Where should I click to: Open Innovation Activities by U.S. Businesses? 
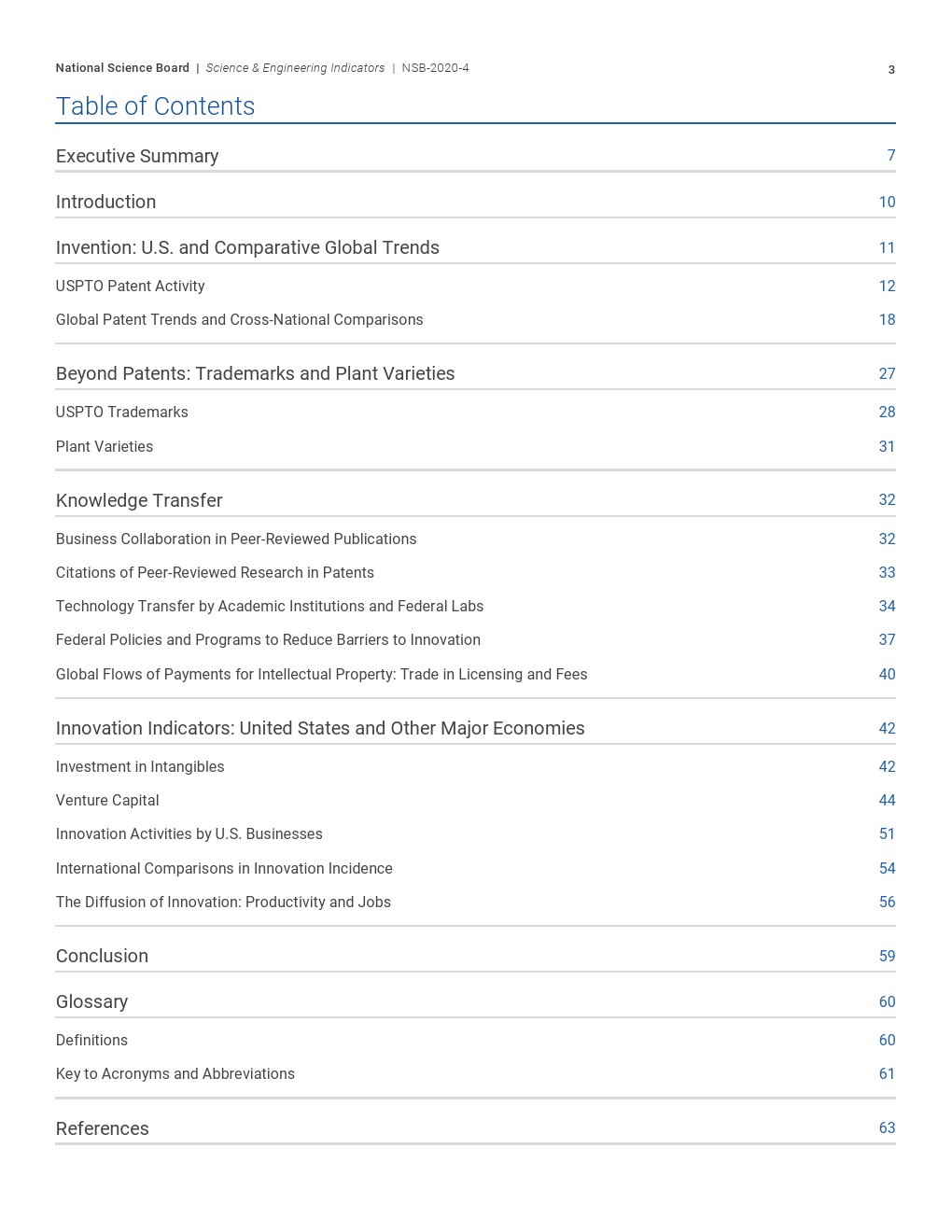[x=189, y=833]
